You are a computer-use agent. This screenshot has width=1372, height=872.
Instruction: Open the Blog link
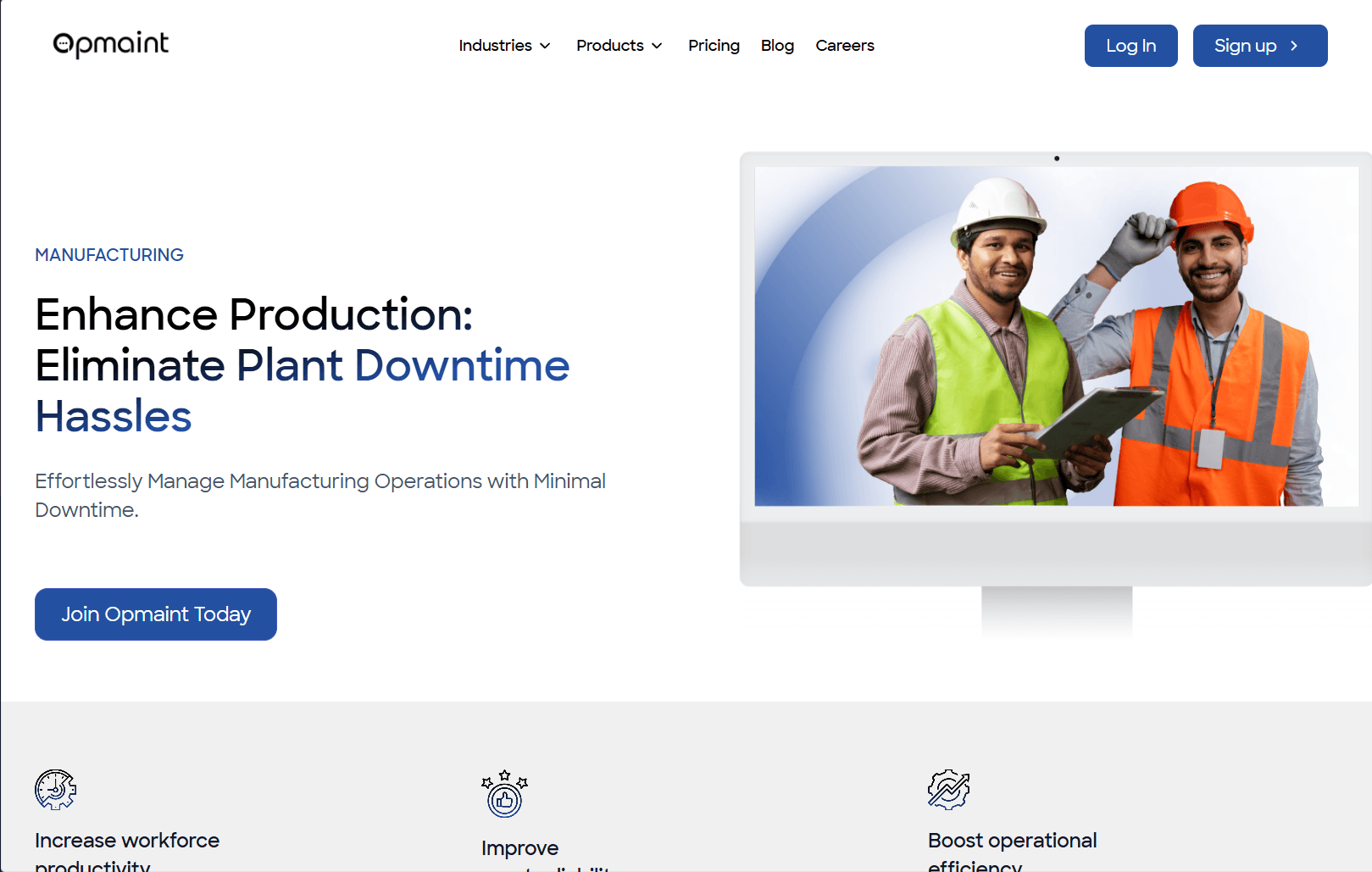coord(777,46)
